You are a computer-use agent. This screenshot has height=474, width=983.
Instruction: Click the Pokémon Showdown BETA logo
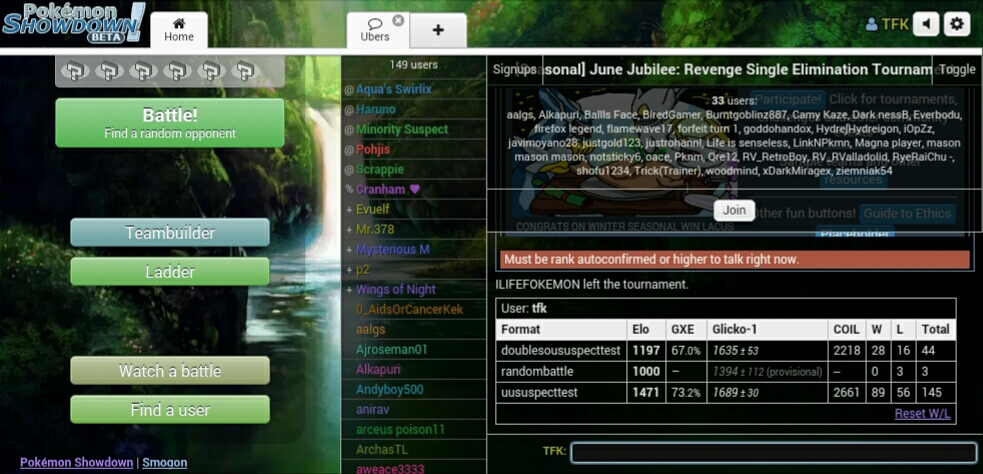(74, 23)
